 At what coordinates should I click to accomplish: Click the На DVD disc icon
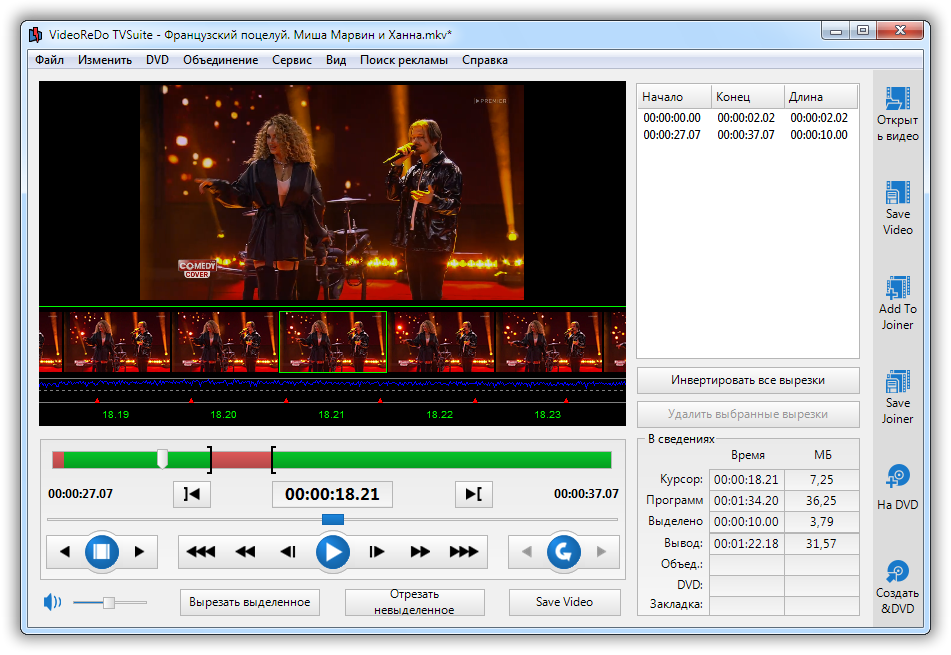897,477
